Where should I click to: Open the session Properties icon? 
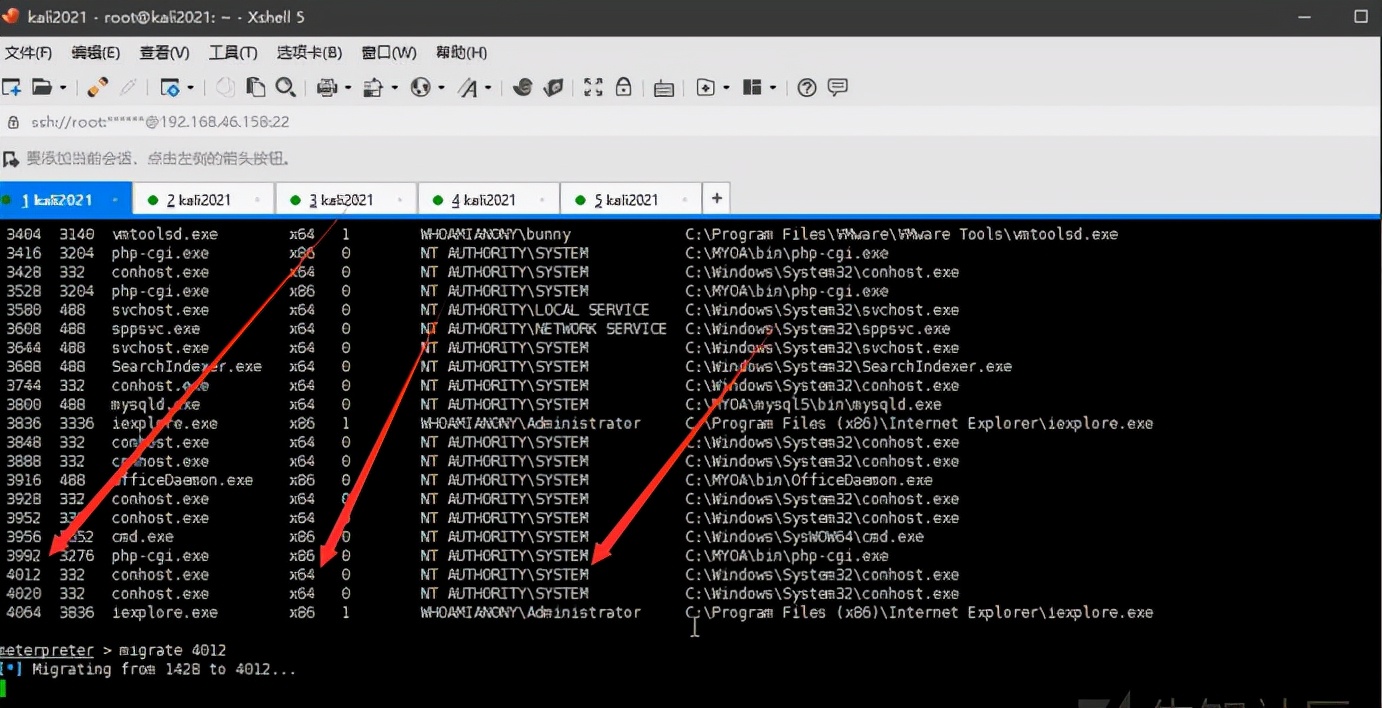170,88
